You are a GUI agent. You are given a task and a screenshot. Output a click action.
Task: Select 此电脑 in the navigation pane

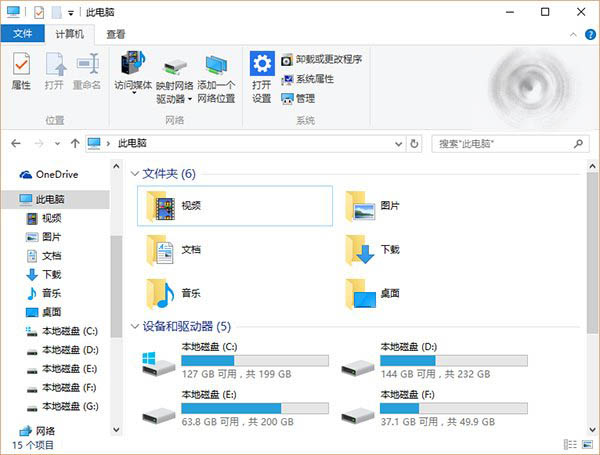pos(56,199)
